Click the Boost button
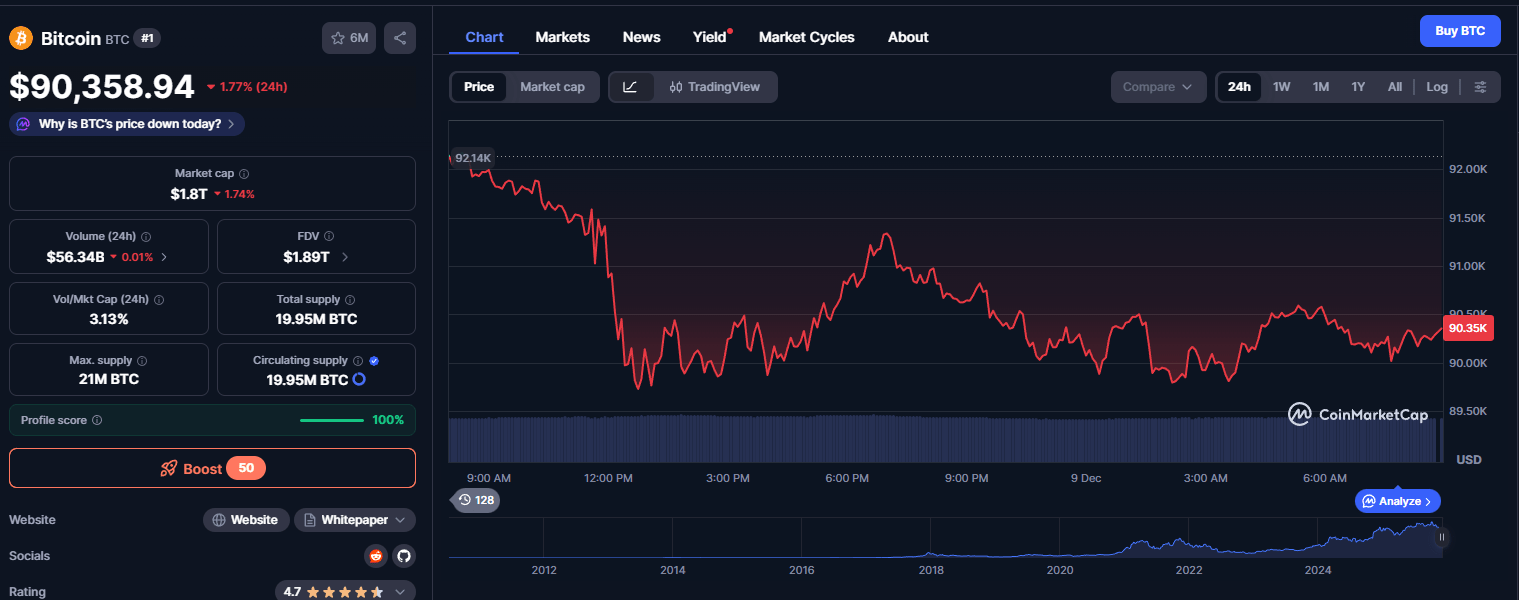 point(212,468)
